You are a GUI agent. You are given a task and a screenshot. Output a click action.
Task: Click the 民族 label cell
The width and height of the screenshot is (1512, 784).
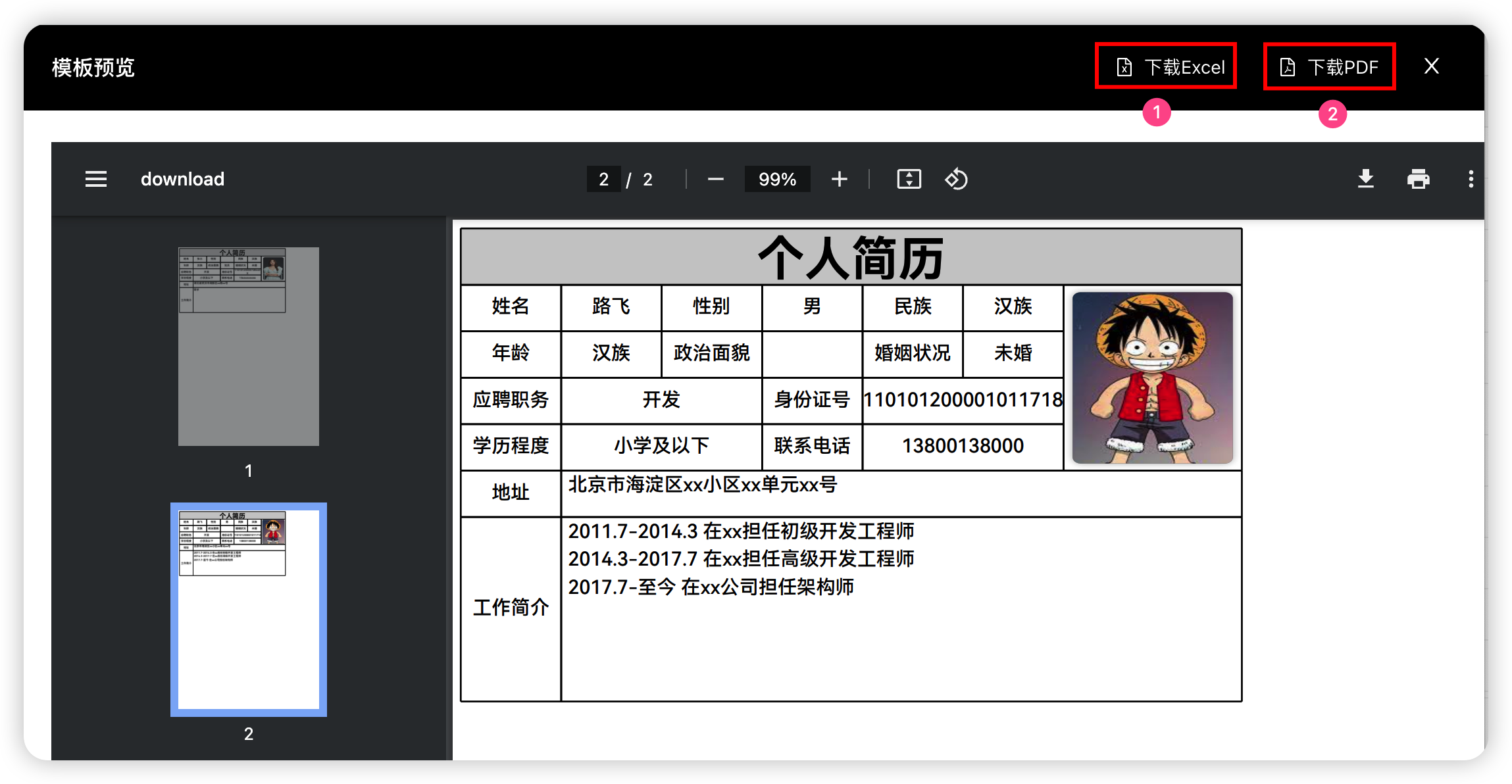click(x=913, y=306)
